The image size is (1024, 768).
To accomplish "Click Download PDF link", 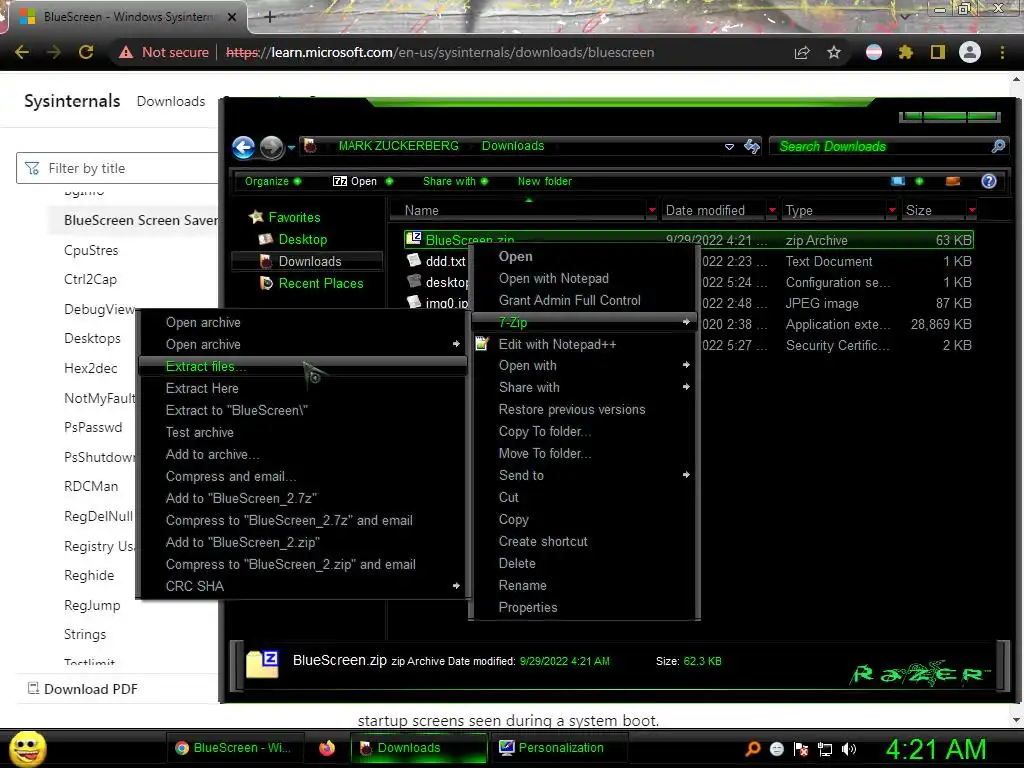I will [x=82, y=689].
